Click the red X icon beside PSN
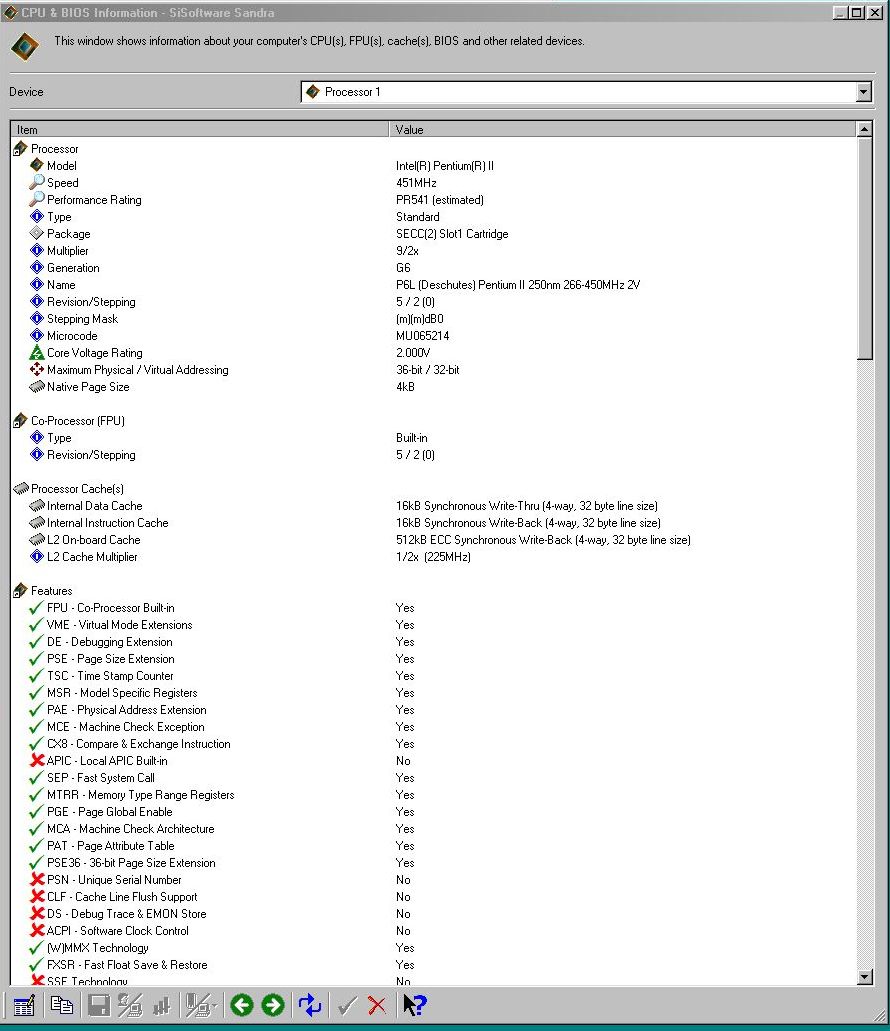 (x=37, y=880)
